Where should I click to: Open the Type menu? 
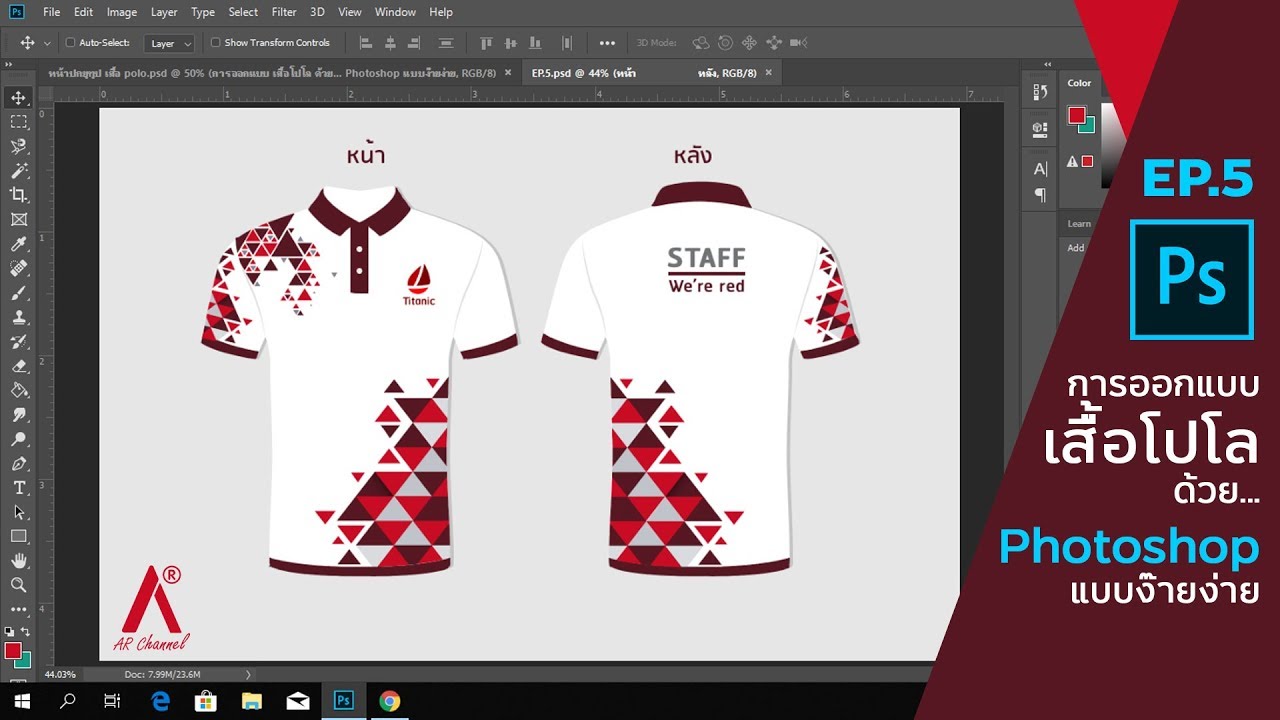[203, 12]
